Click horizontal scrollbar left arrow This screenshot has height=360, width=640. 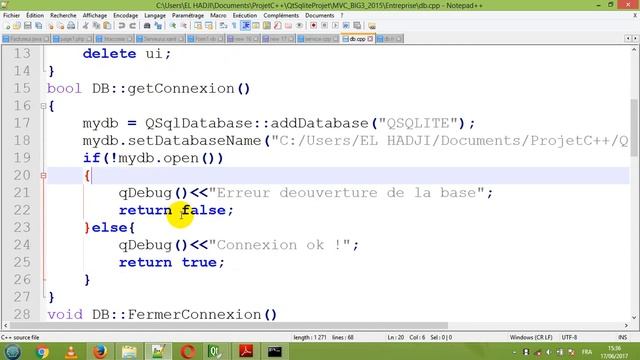click(5, 325)
